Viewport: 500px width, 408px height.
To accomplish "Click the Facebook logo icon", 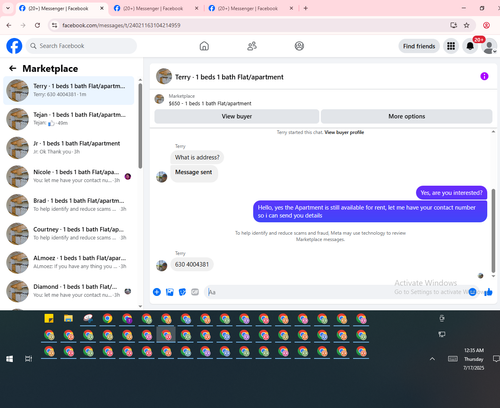I will tap(14, 46).
